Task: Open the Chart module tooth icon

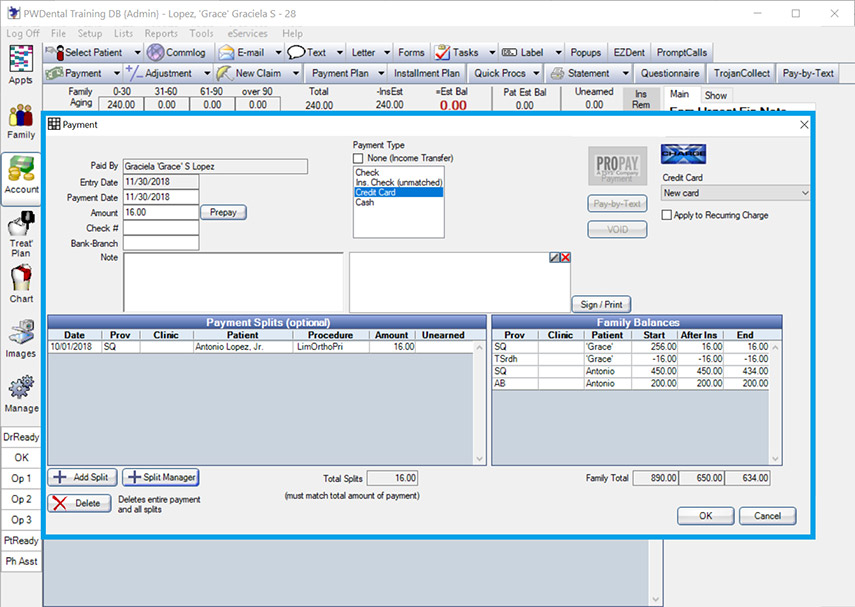Action: point(21,278)
